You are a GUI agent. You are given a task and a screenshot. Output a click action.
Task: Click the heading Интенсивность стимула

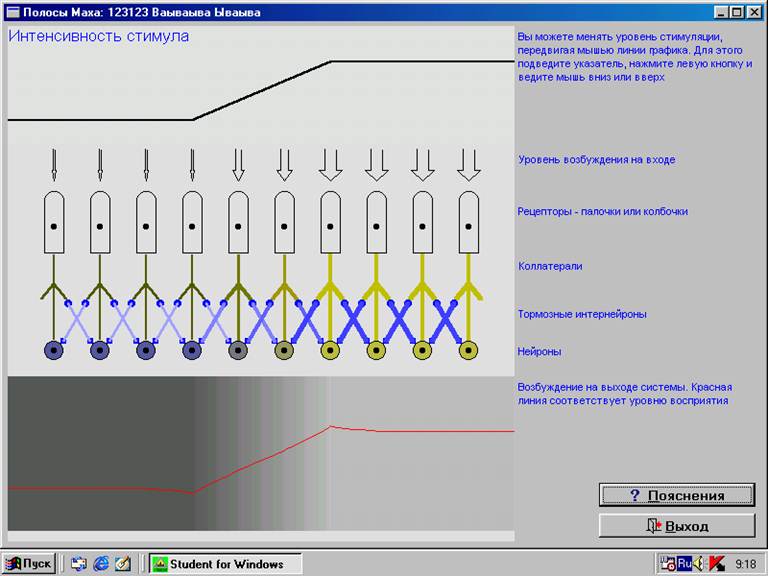98,36
